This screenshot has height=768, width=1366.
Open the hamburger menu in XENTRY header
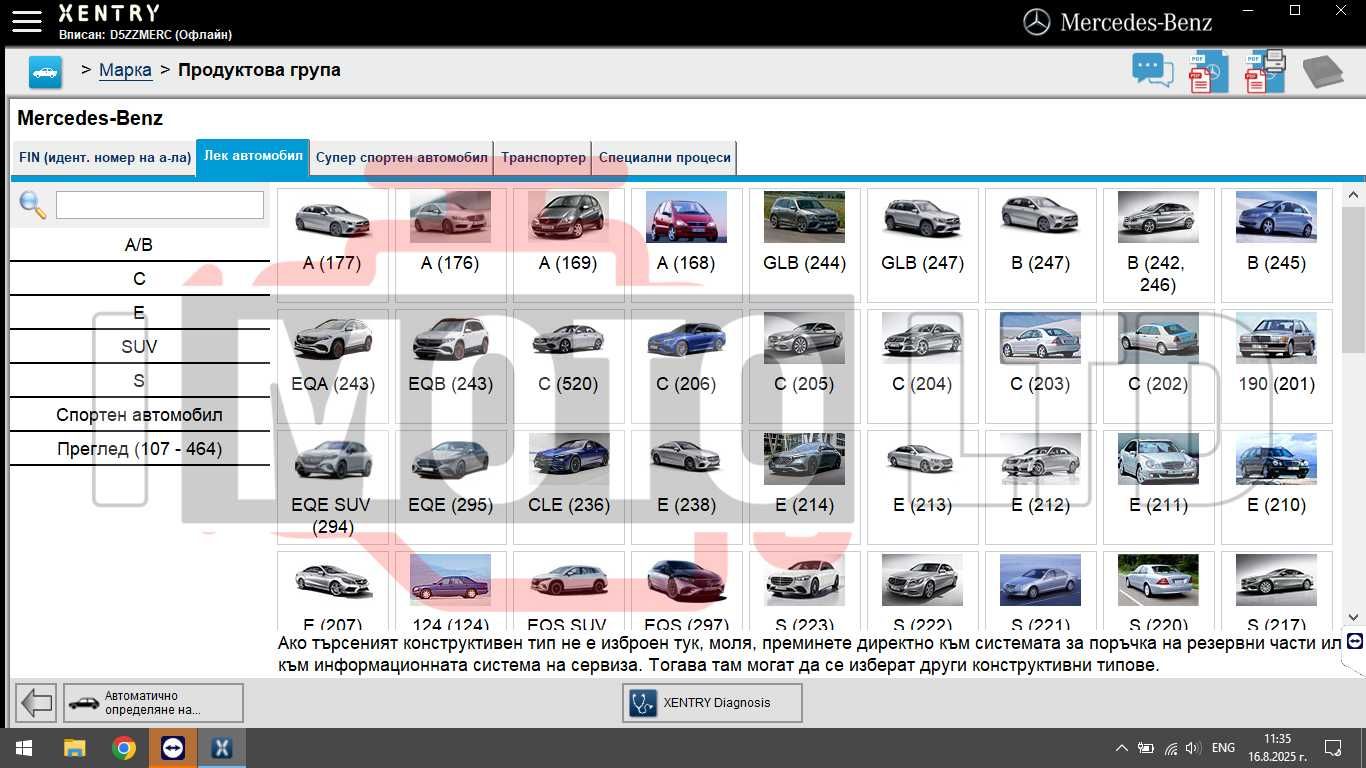(26, 22)
